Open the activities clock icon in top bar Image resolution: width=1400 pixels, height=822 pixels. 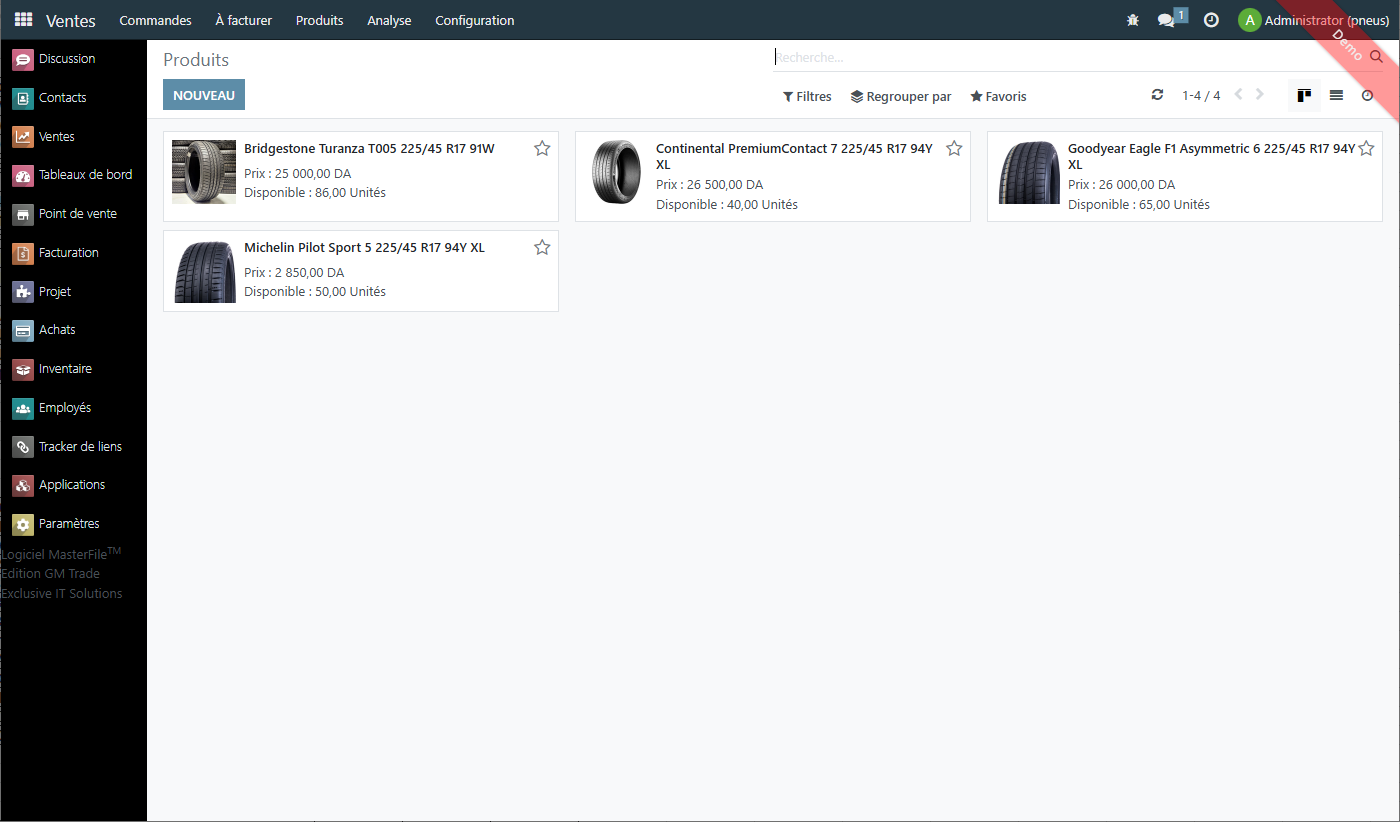coord(1211,20)
